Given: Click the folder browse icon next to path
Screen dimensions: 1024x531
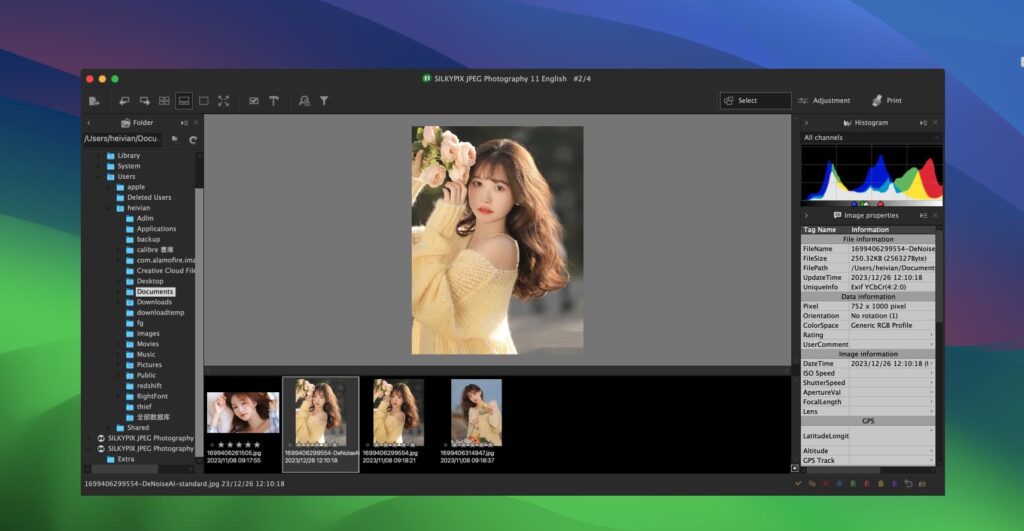Looking at the screenshot, I should tap(174, 138).
